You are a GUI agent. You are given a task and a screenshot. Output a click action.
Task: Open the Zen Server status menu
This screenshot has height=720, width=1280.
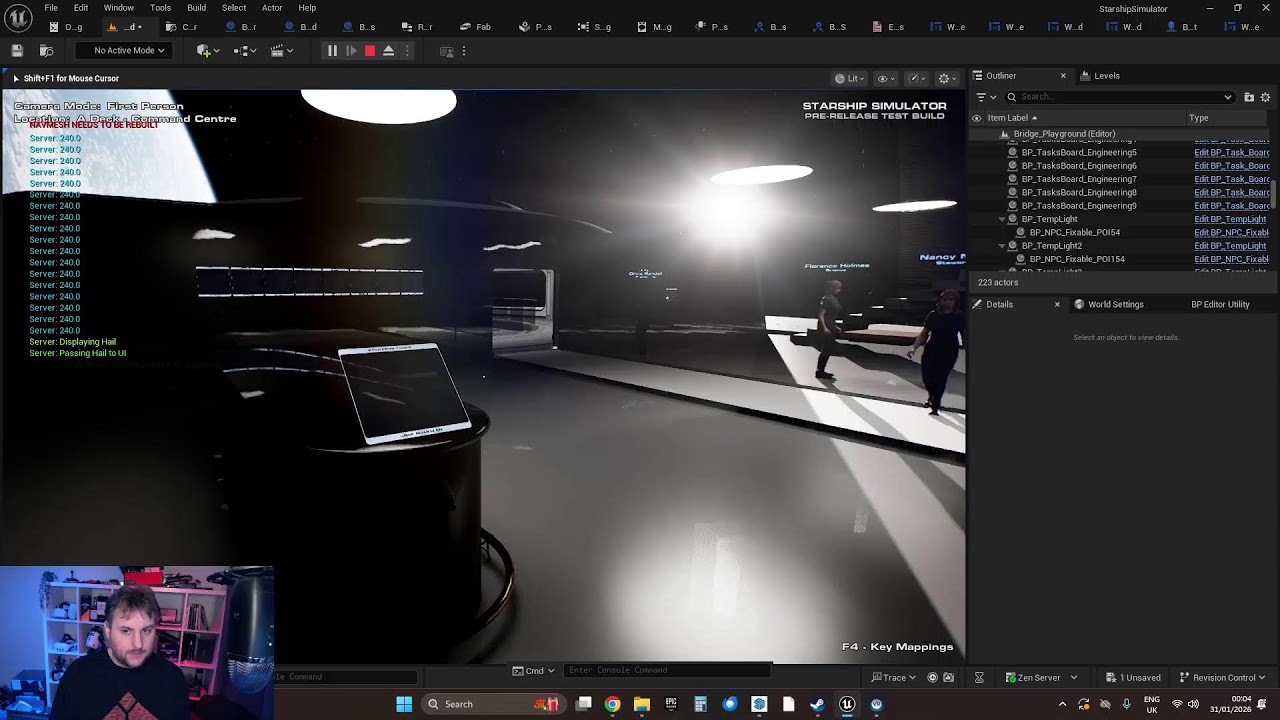click(1041, 678)
